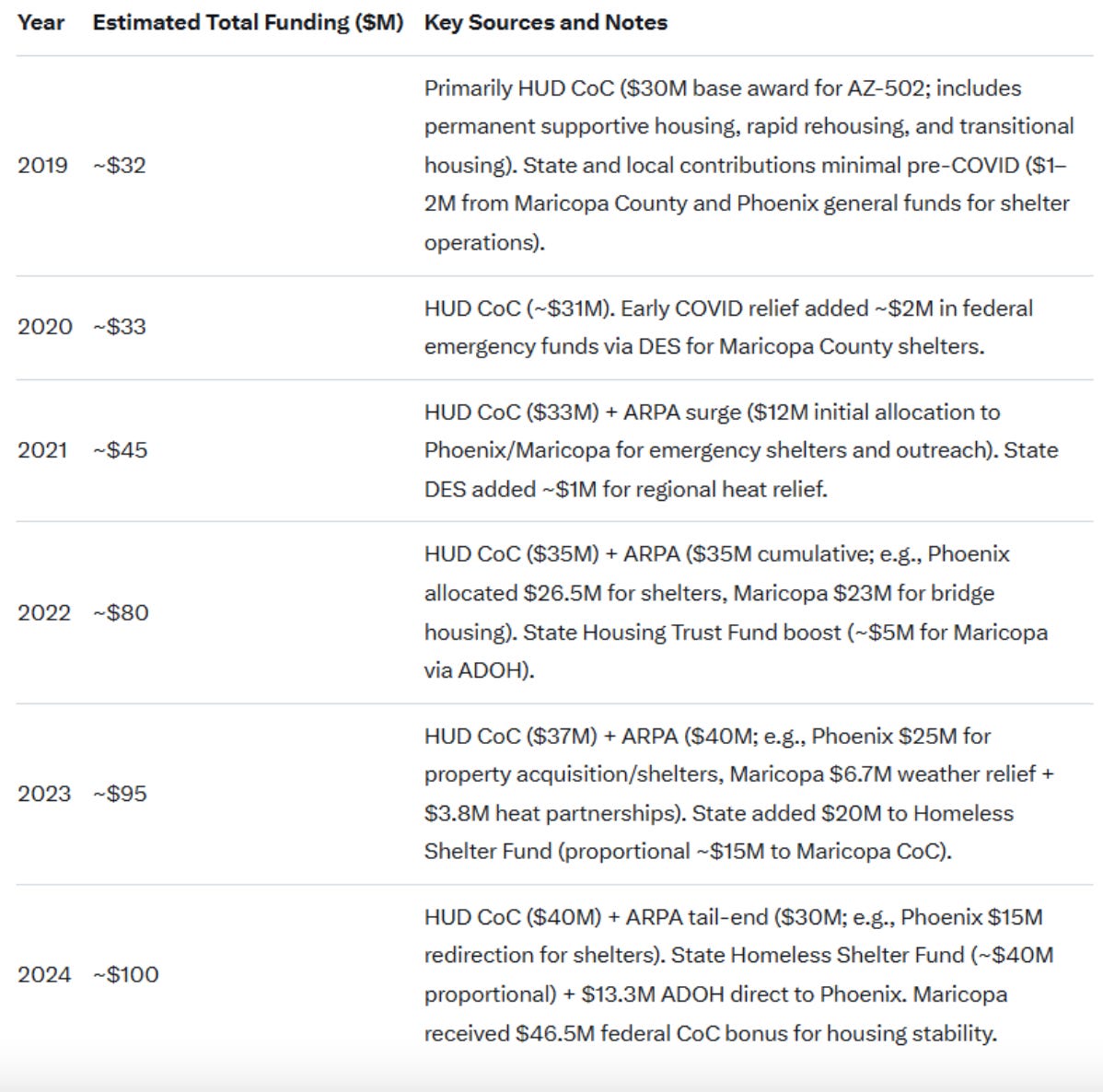Click the ~$33 funding value

(x=120, y=327)
